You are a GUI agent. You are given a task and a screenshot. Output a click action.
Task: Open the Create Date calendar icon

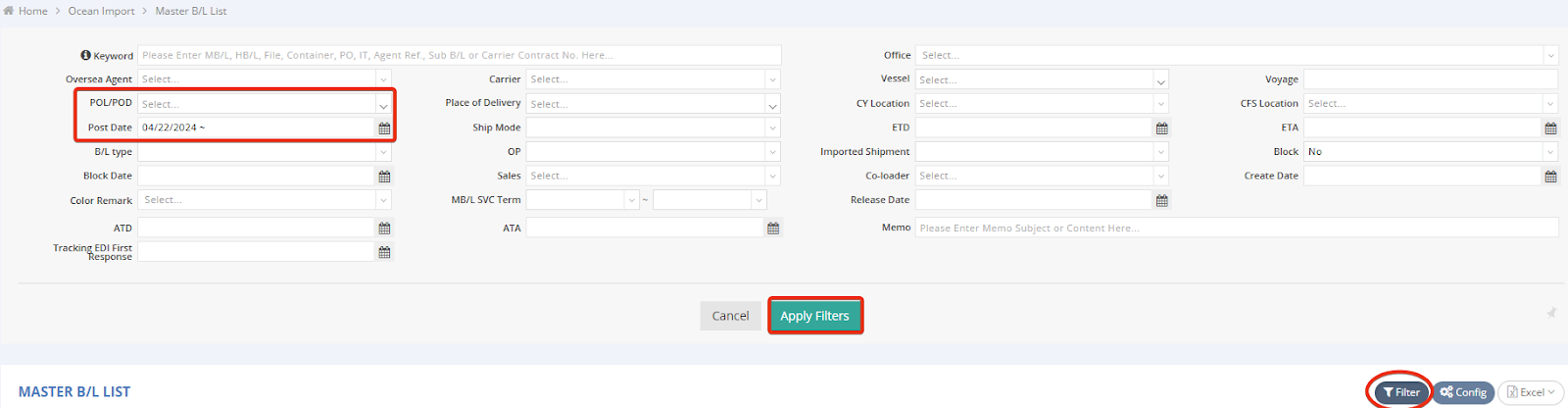1550,177
